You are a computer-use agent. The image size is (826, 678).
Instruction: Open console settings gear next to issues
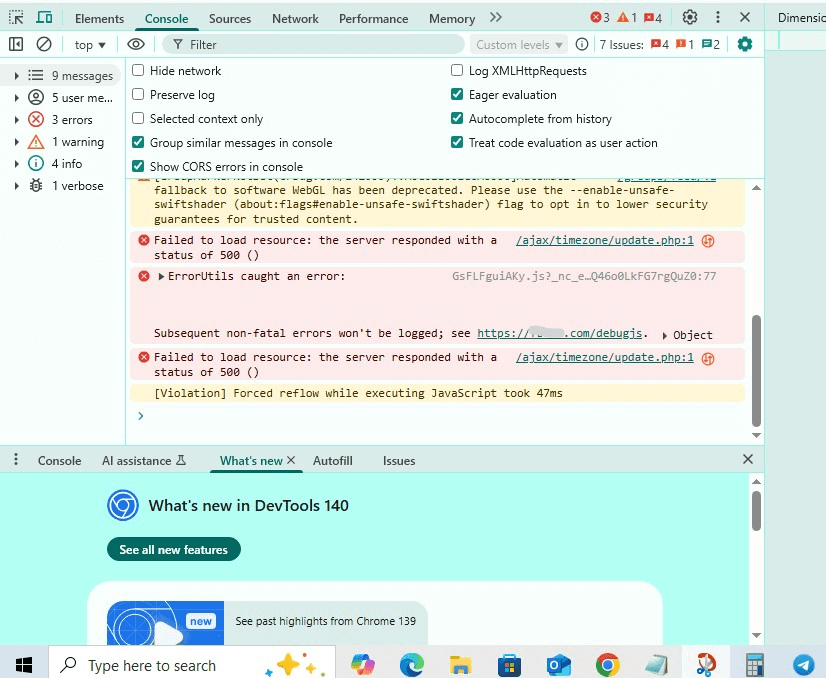pos(744,44)
